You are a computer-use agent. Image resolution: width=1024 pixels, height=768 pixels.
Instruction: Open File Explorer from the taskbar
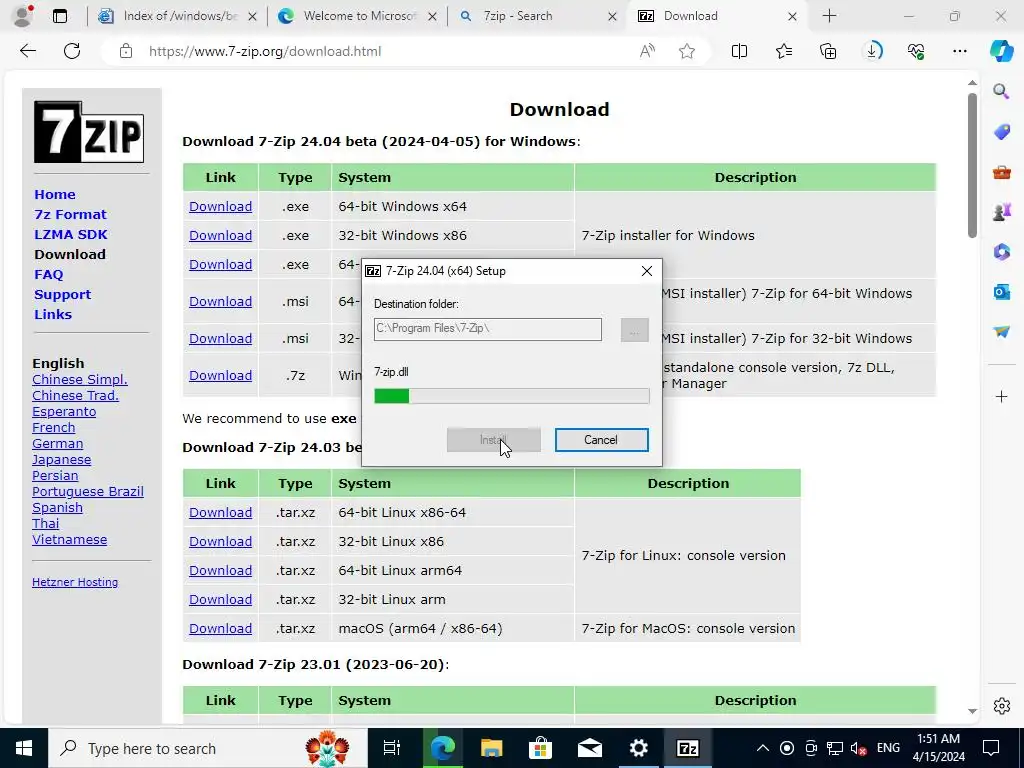tap(491, 748)
